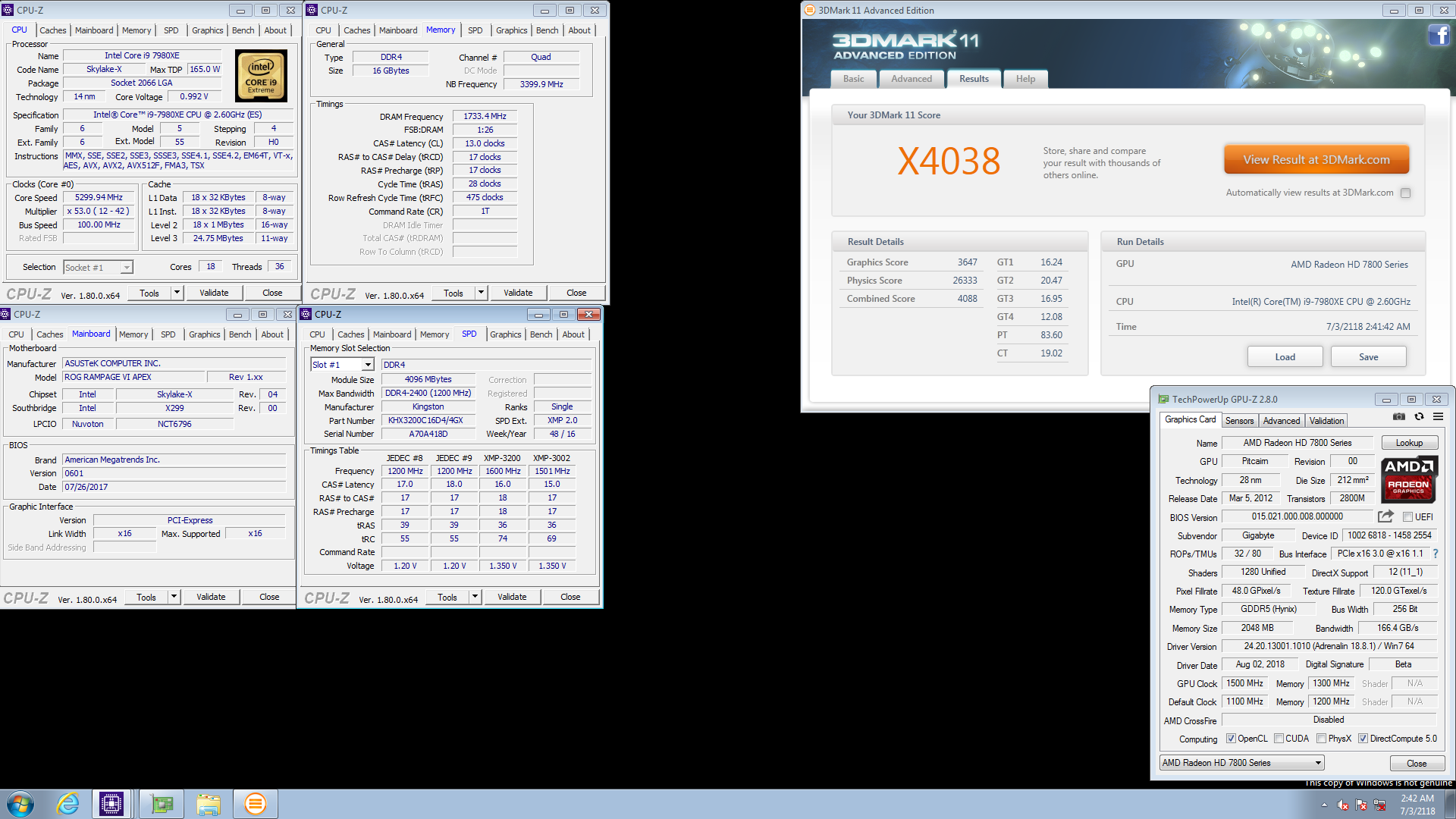Click the Show Desktop strip on taskbar

[1450, 804]
